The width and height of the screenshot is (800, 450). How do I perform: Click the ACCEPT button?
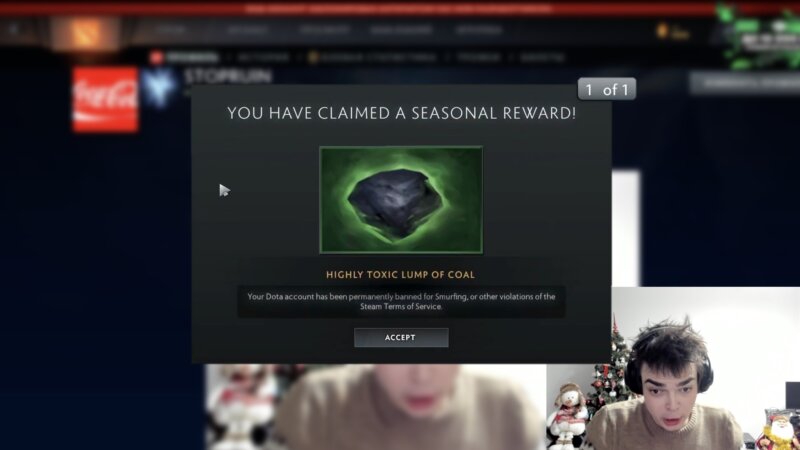click(x=401, y=337)
